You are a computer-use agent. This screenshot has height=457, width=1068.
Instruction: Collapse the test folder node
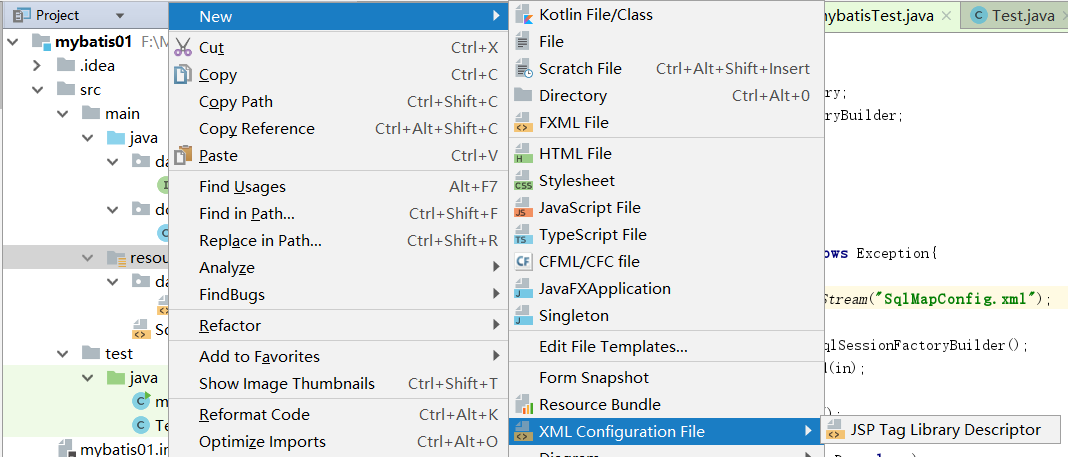pos(62,353)
